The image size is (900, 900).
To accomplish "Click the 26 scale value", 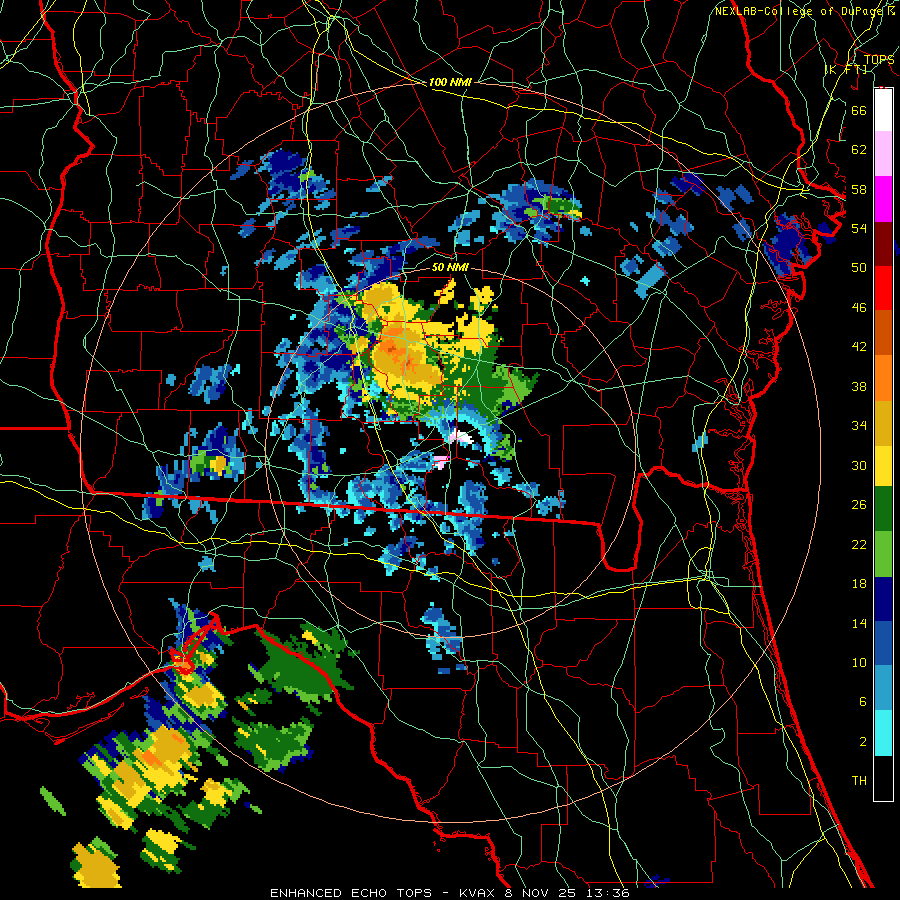I will coord(859,505).
